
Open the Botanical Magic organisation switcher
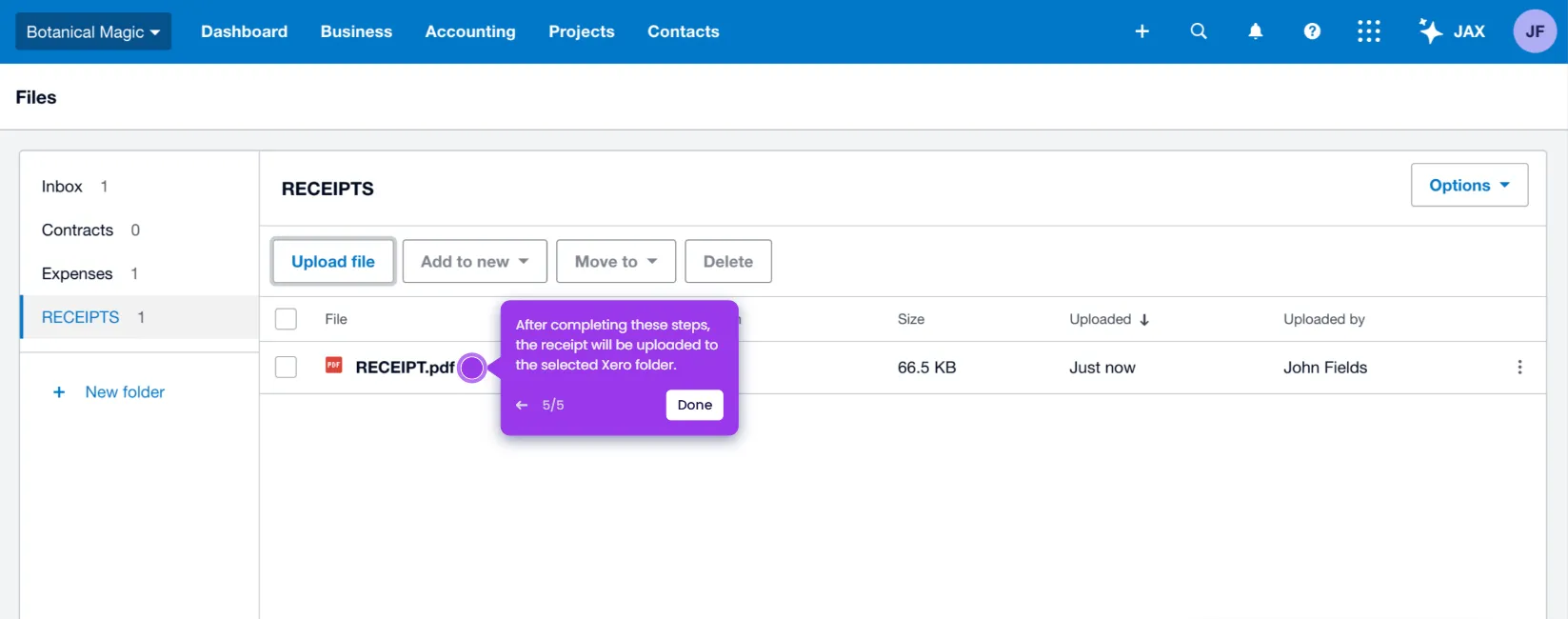(93, 31)
